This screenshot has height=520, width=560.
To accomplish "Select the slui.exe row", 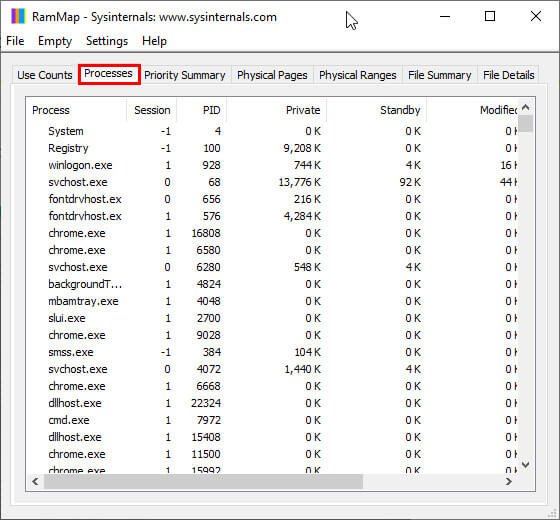I will pyautogui.click(x=272, y=318).
